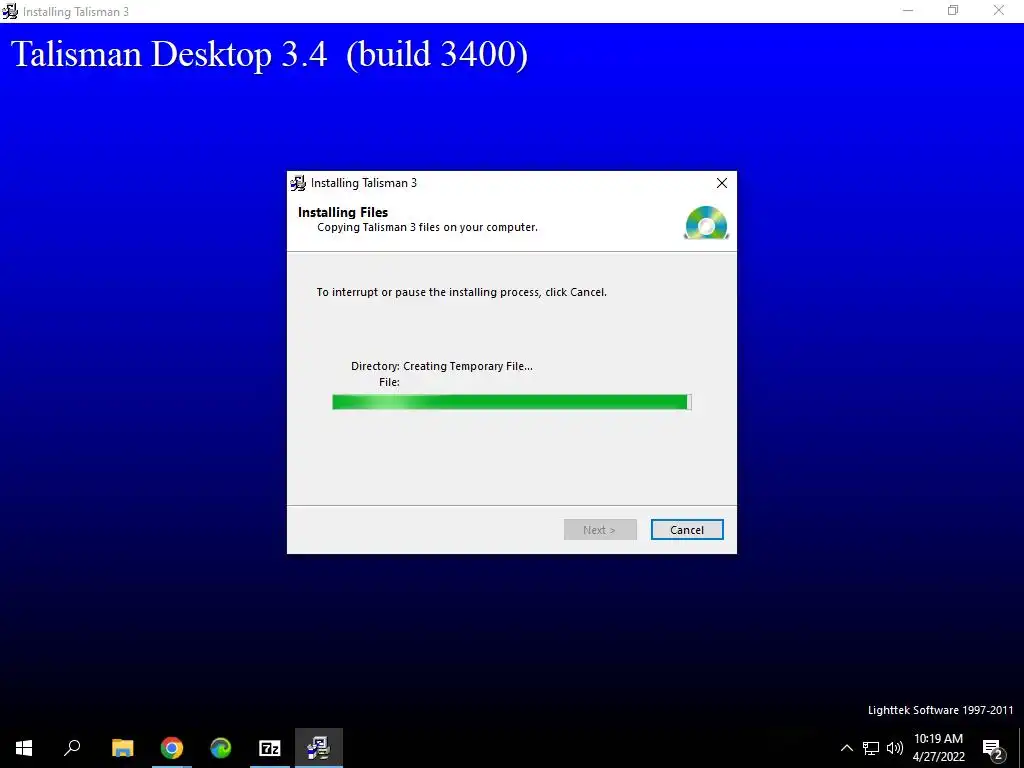This screenshot has width=1024, height=768.
Task: Open the Windows Start menu
Action: (x=24, y=748)
